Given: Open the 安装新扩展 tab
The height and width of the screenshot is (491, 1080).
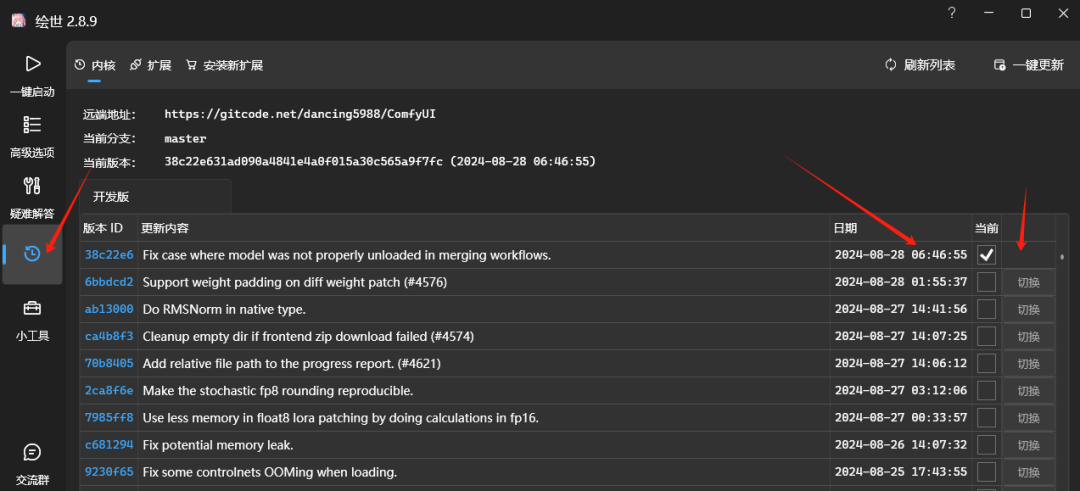Looking at the screenshot, I should click(225, 65).
